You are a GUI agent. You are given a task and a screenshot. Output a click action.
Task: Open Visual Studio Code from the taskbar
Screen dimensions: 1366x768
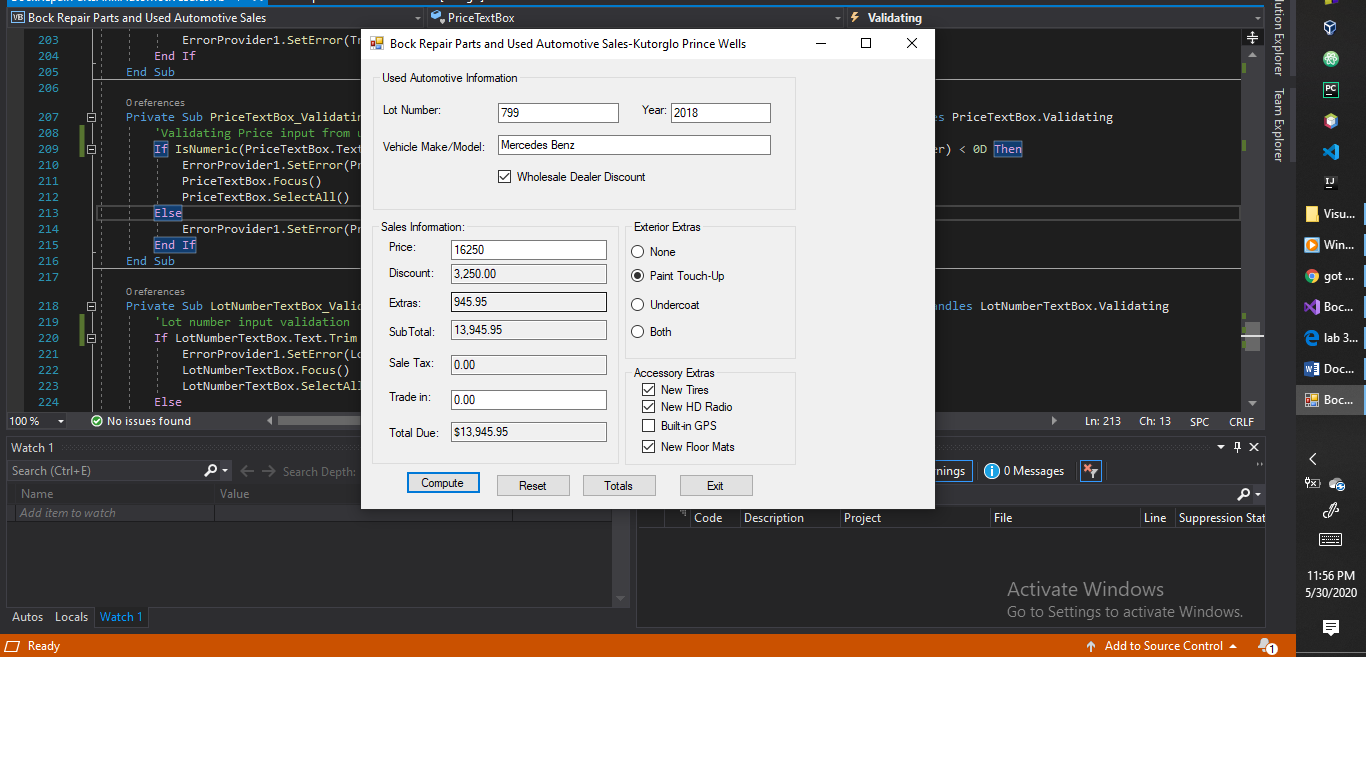1331,152
